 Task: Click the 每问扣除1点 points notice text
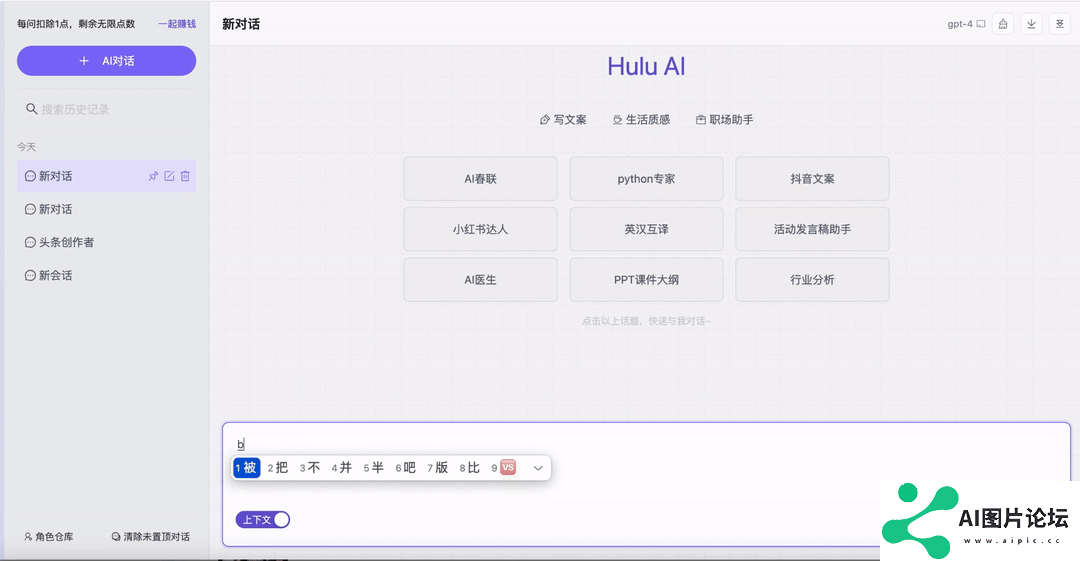tap(76, 24)
